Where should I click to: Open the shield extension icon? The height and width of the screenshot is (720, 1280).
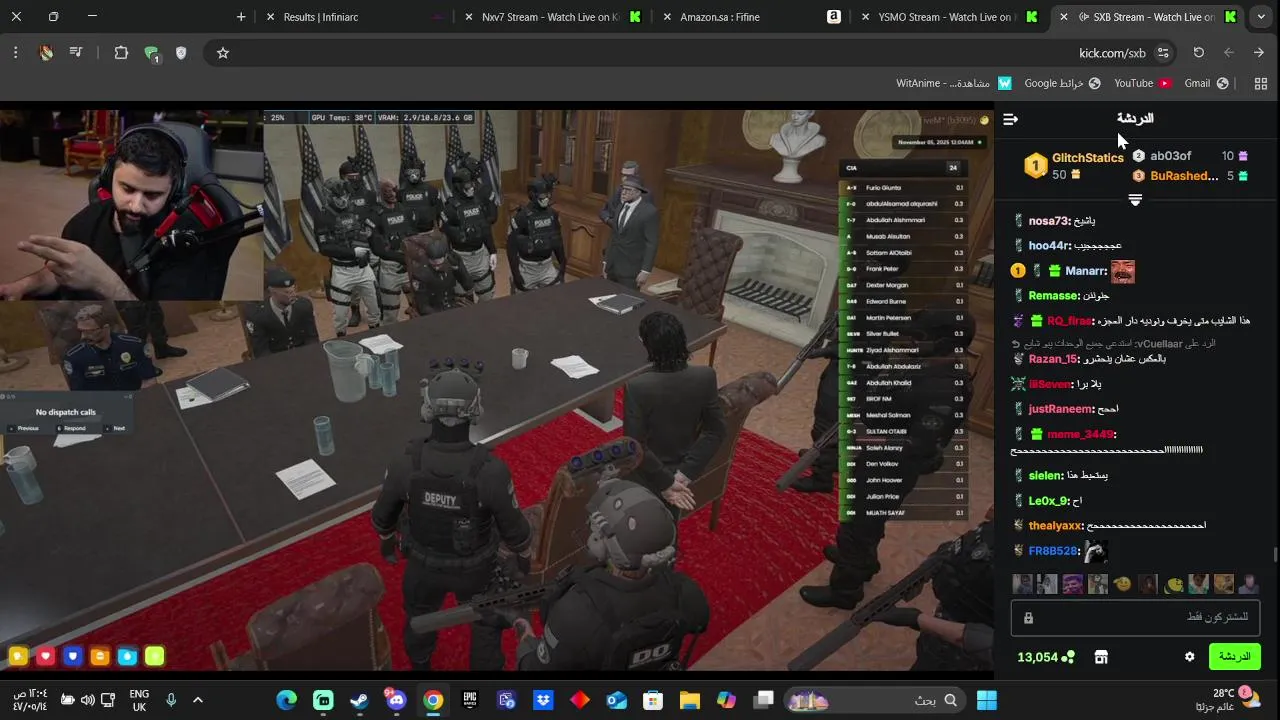[181, 53]
